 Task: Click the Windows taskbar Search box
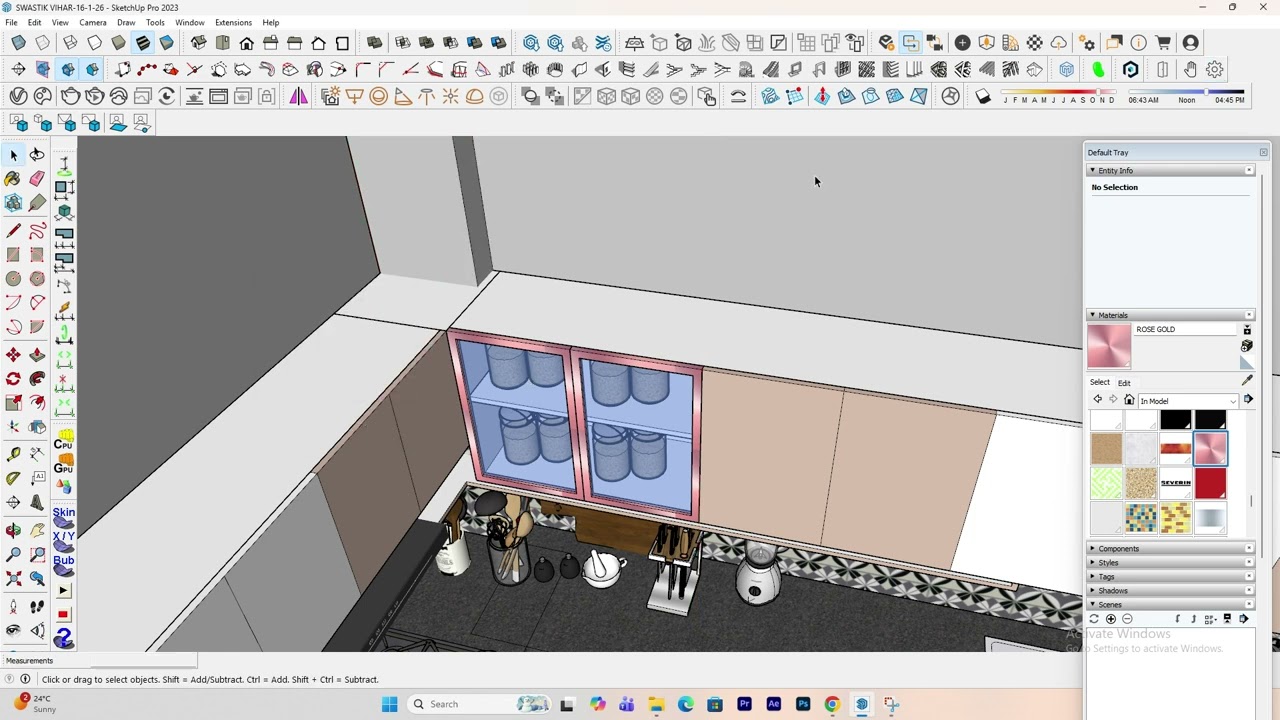pyautogui.click(x=470, y=704)
